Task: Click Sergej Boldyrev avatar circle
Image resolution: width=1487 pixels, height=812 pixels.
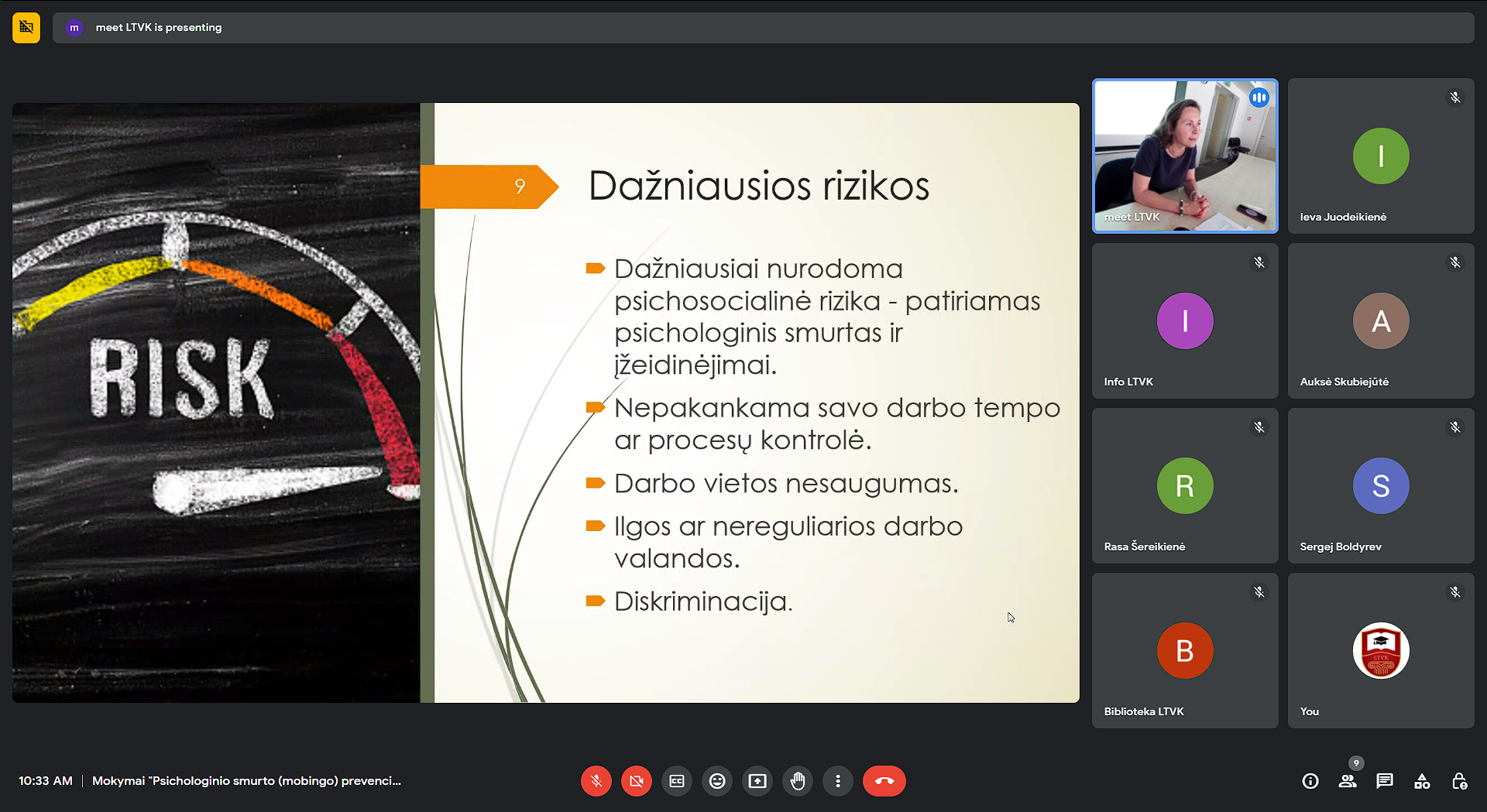Action: 1381,485
